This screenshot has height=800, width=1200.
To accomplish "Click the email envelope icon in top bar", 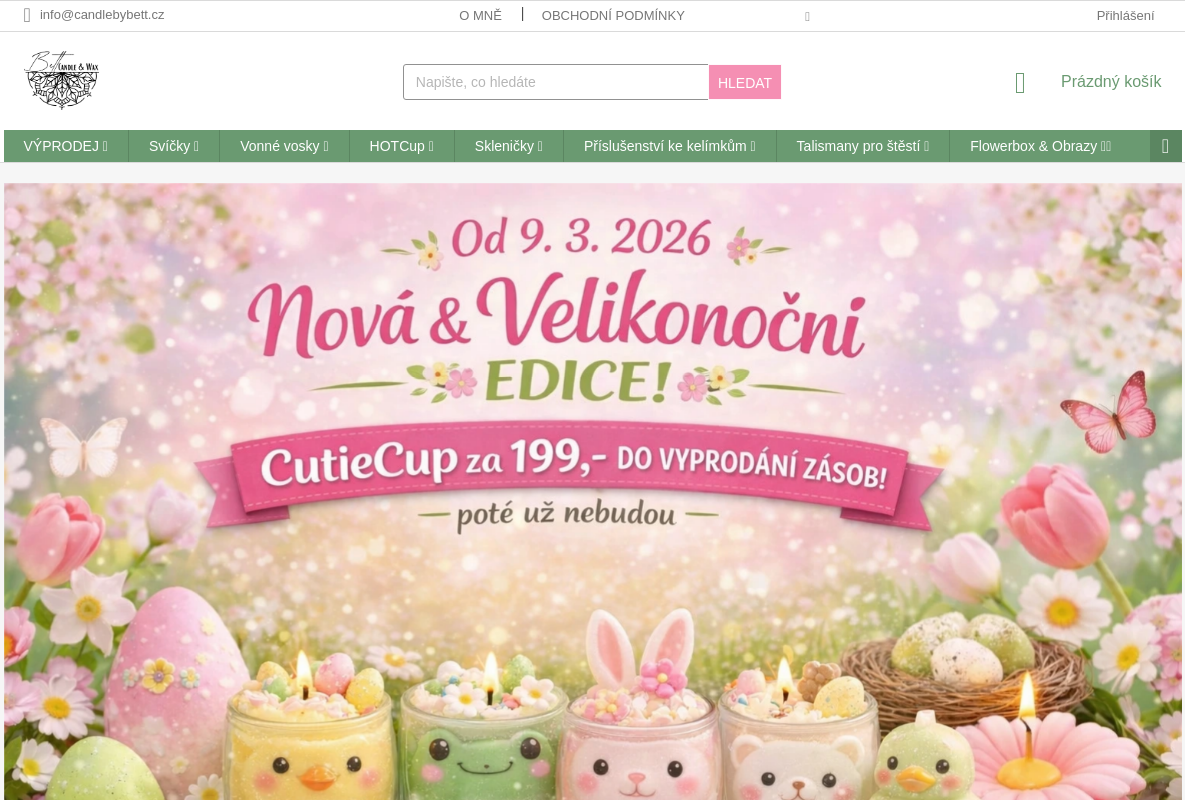I will [x=27, y=15].
